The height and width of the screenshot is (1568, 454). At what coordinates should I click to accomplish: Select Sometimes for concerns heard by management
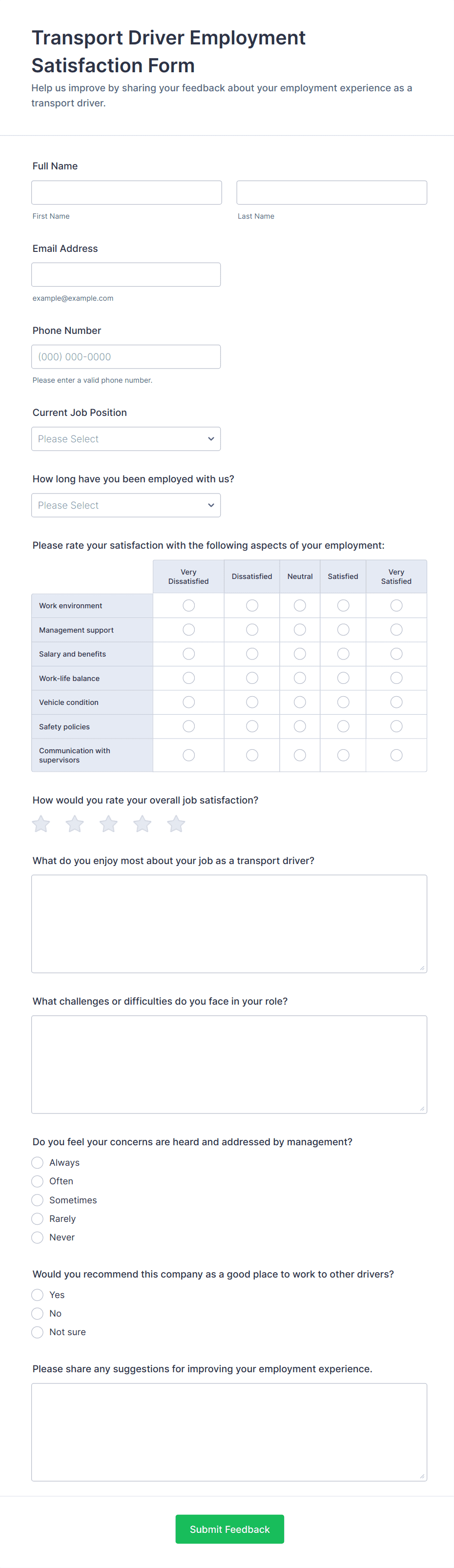click(37, 1200)
